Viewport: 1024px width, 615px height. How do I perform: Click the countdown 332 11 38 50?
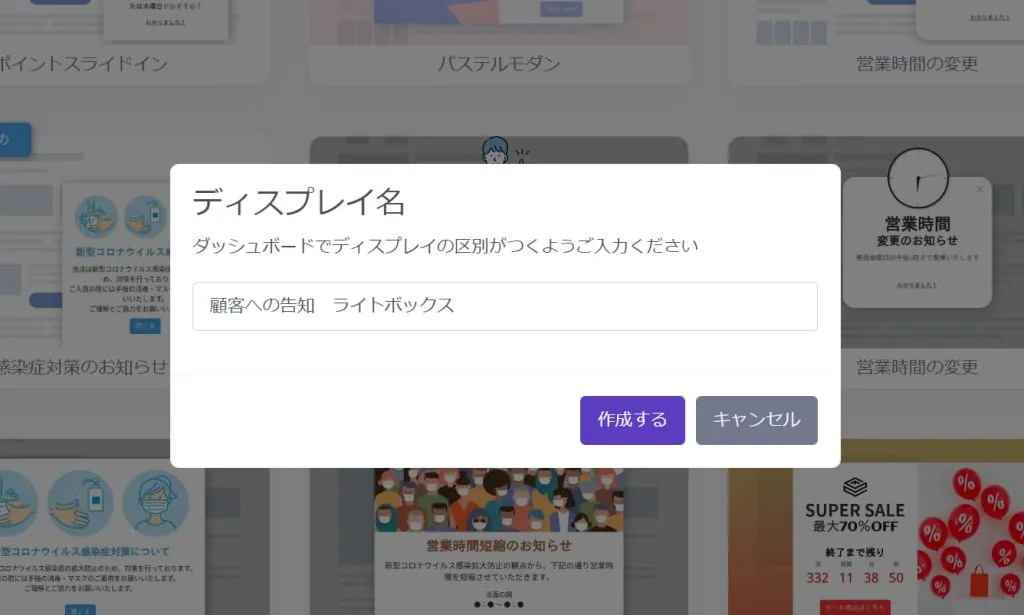(x=854, y=578)
